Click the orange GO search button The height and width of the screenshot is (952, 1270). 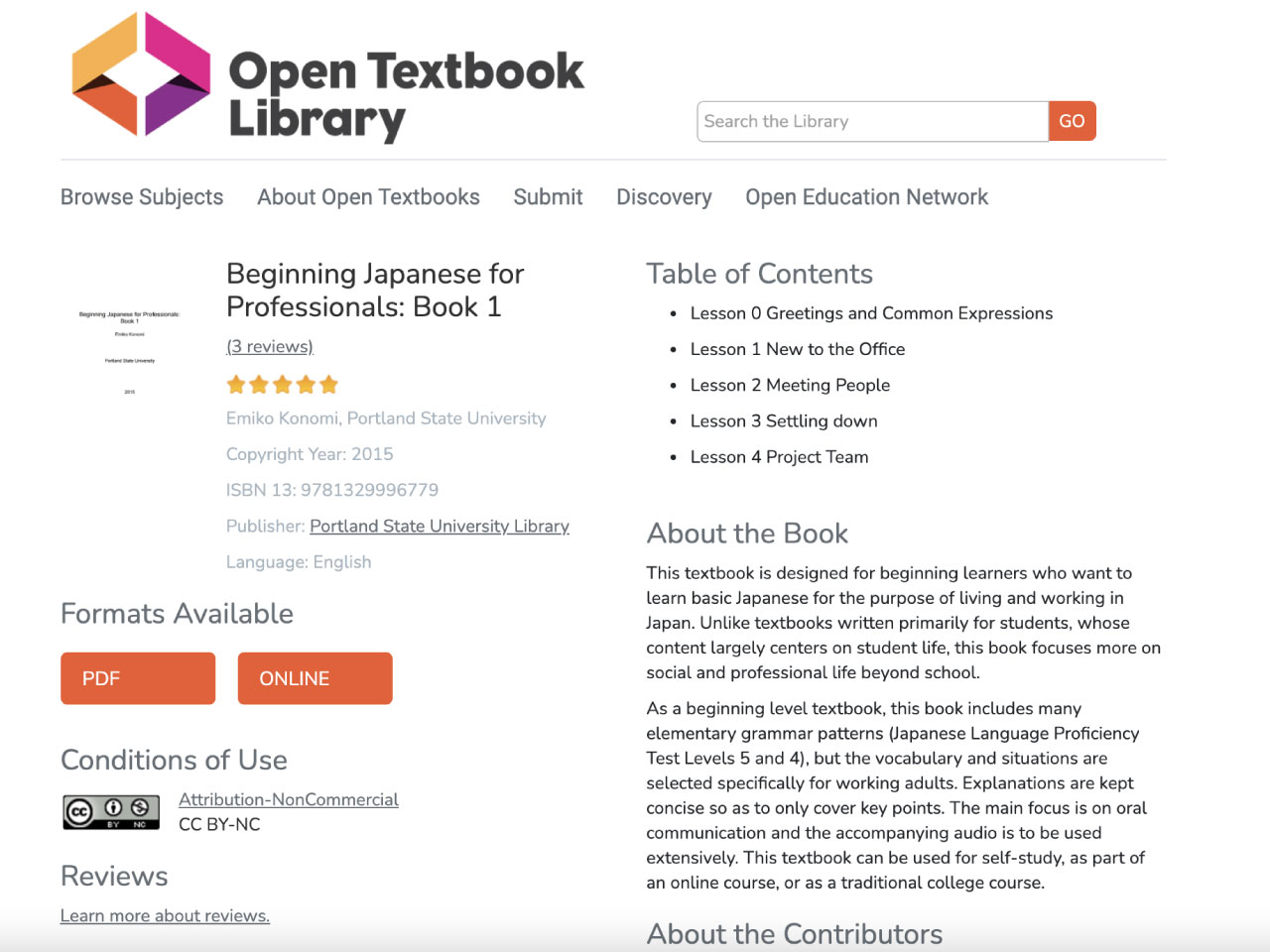pyautogui.click(x=1072, y=121)
